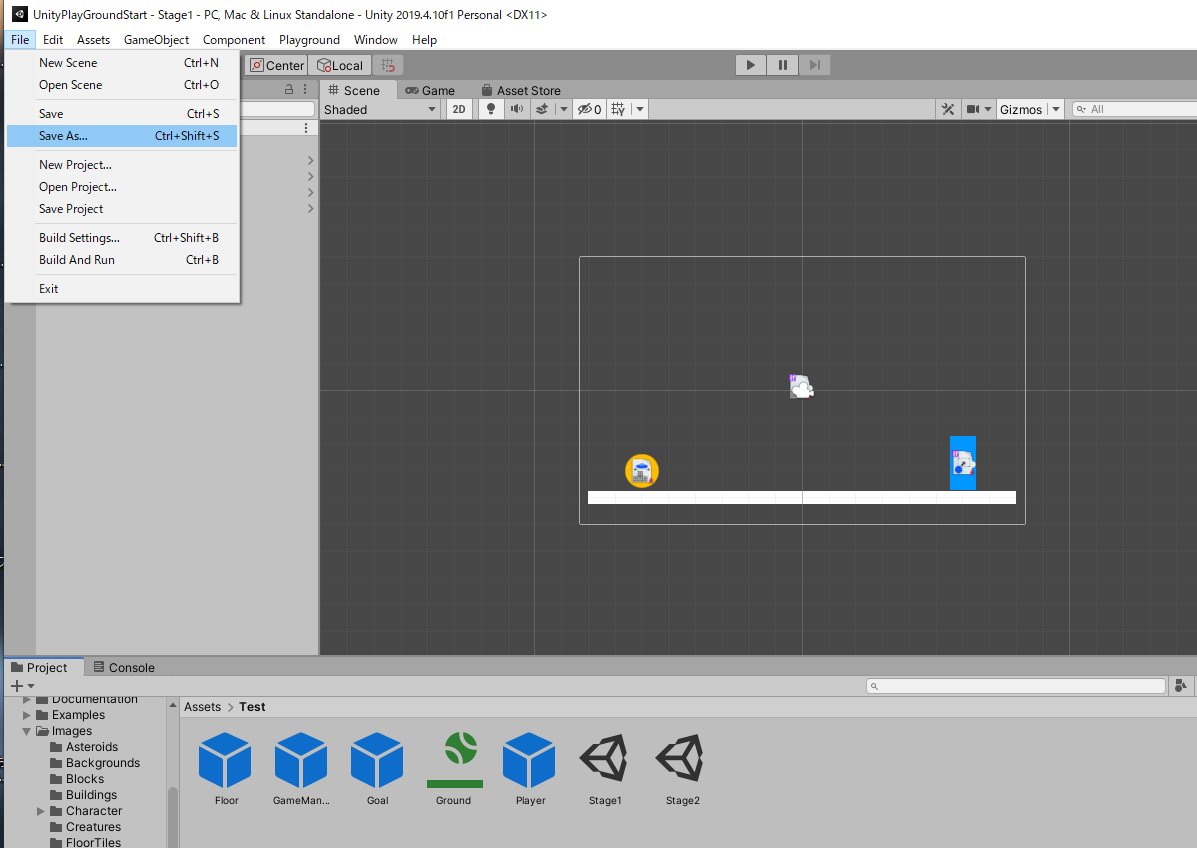The height and width of the screenshot is (848, 1197).
Task: Open Gizmos dropdown arrow
Action: (1056, 109)
